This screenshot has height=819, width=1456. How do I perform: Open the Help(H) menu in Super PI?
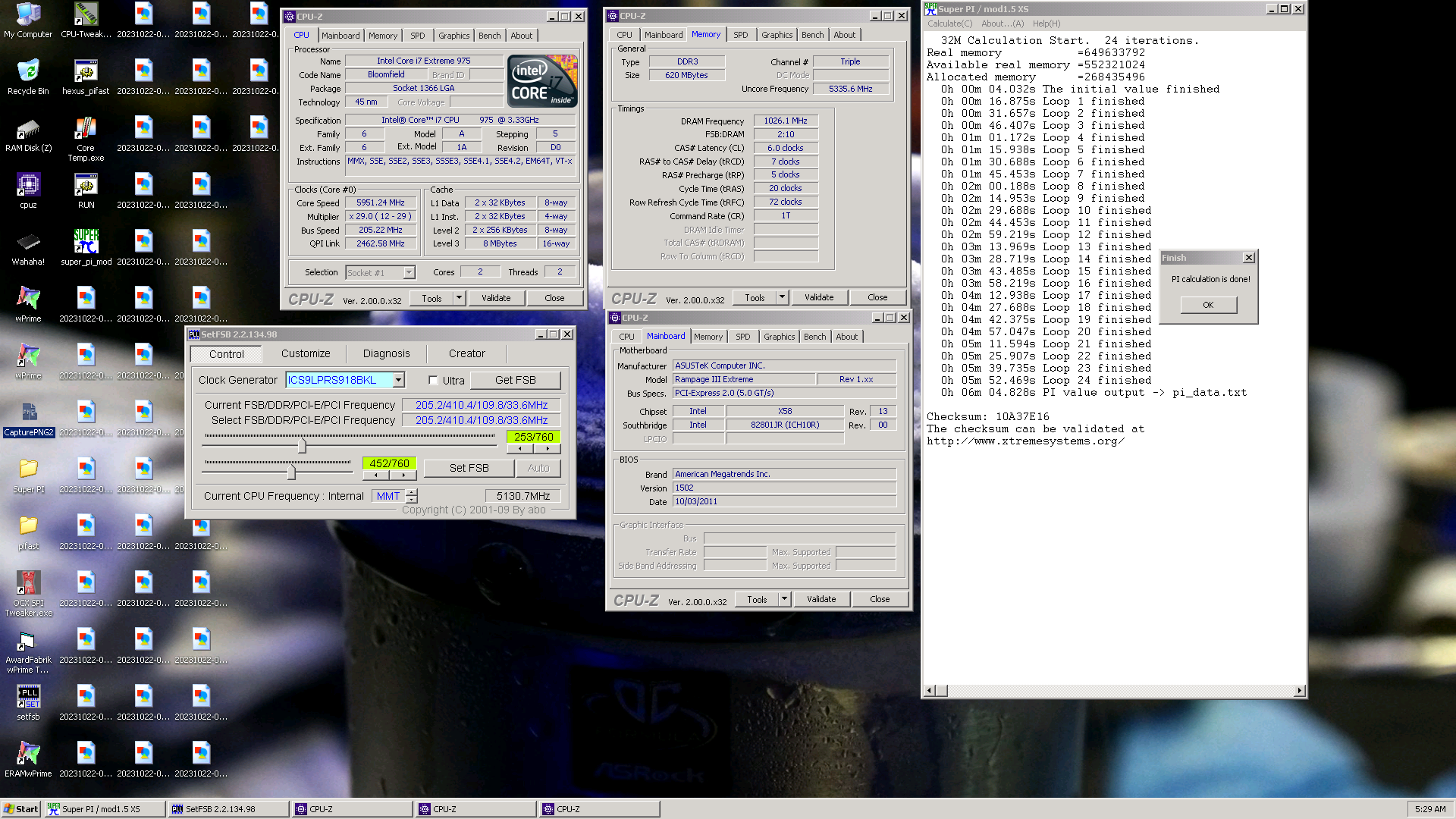point(1046,24)
